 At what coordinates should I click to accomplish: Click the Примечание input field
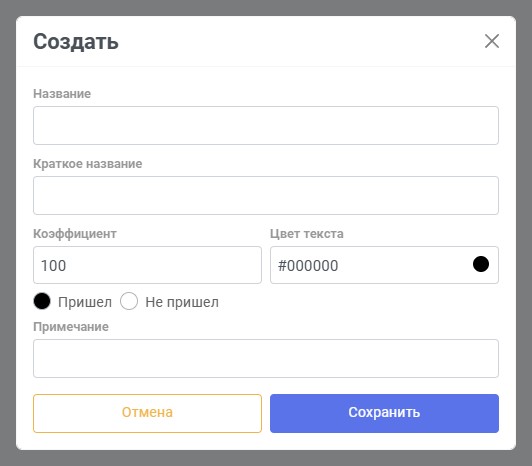(x=266, y=358)
